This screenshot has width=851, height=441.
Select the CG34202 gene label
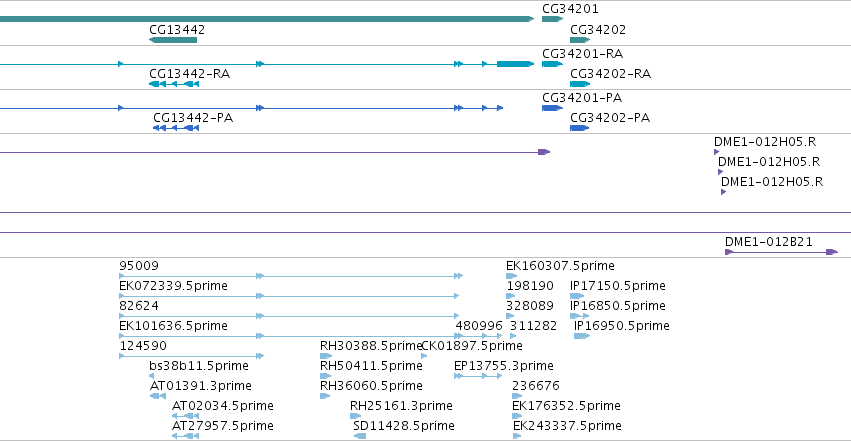point(598,30)
